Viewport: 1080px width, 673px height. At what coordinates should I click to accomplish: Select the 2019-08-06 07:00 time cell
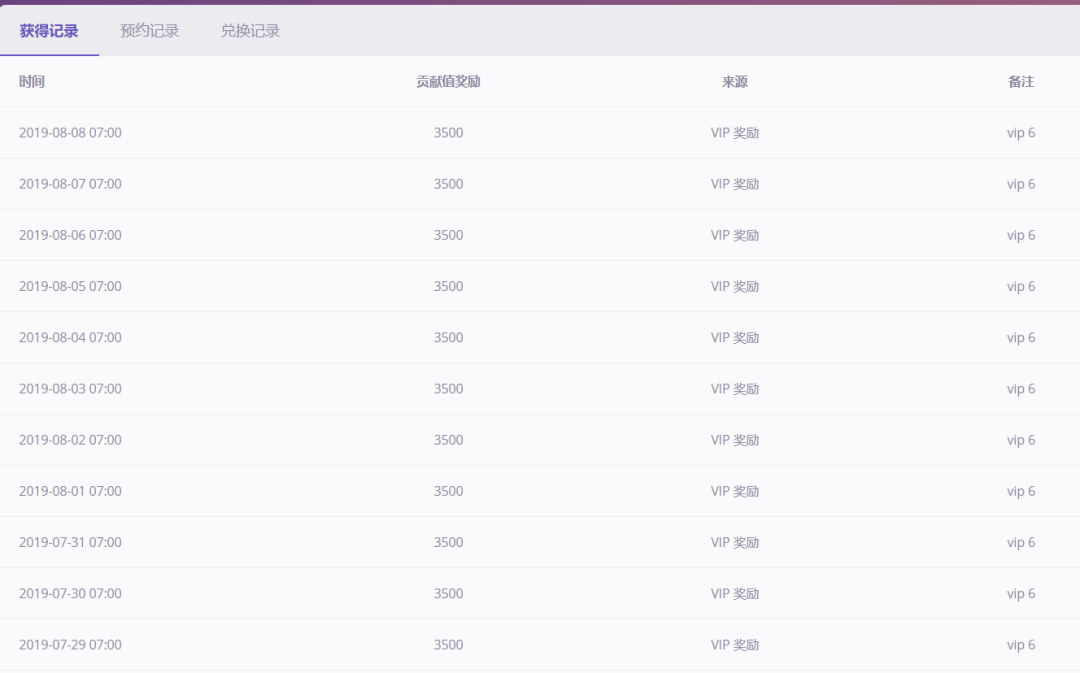70,235
